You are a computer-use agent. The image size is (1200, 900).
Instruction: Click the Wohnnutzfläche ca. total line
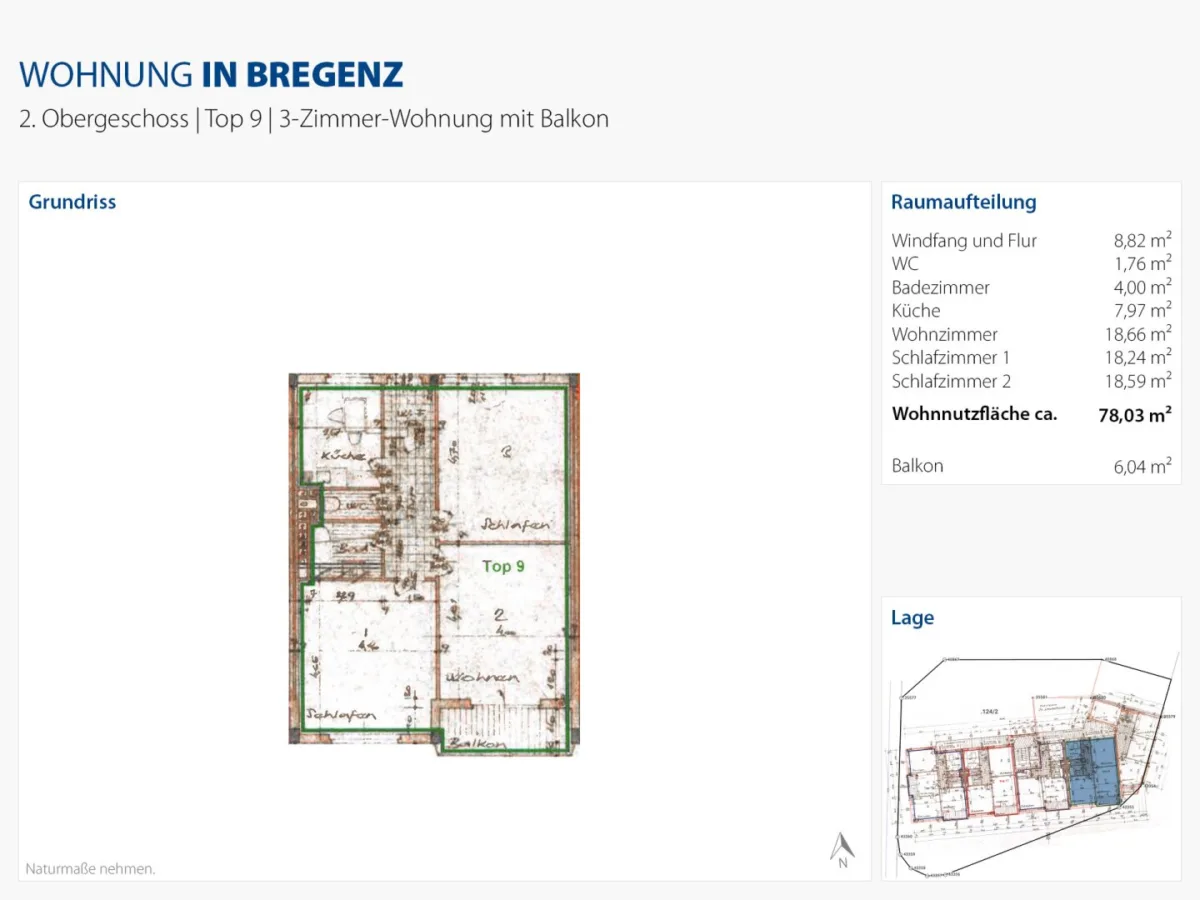pyautogui.click(x=1031, y=414)
